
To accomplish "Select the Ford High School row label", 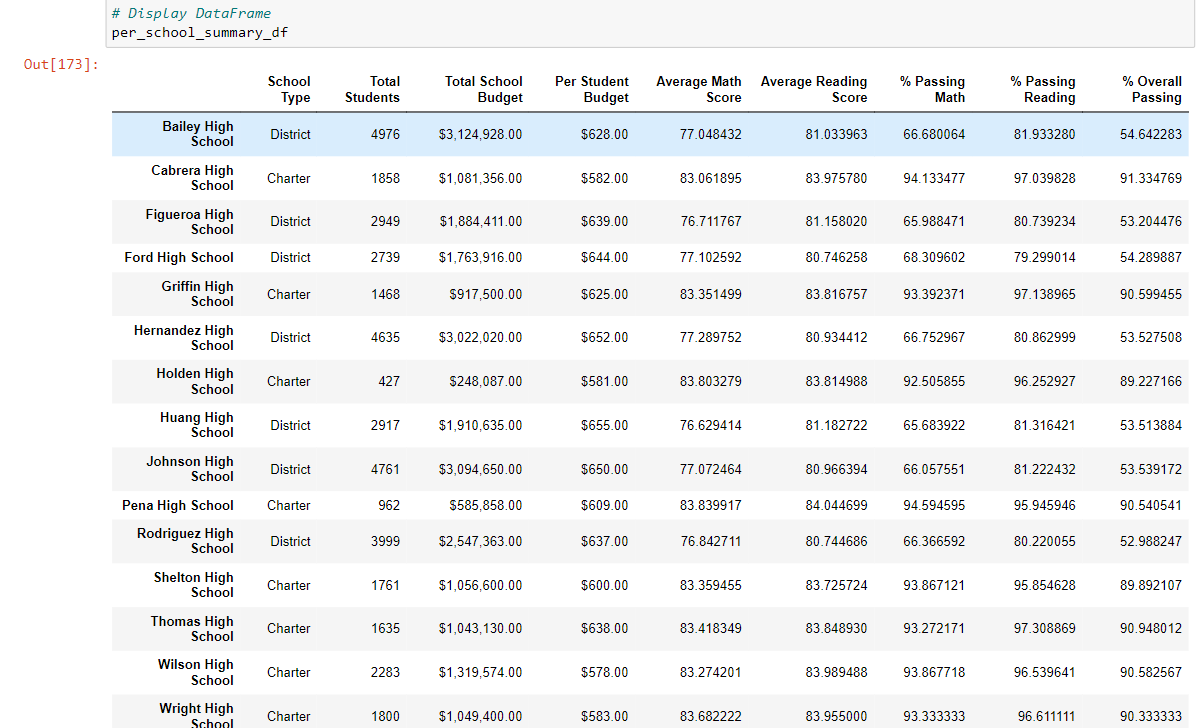I will 179,258.
